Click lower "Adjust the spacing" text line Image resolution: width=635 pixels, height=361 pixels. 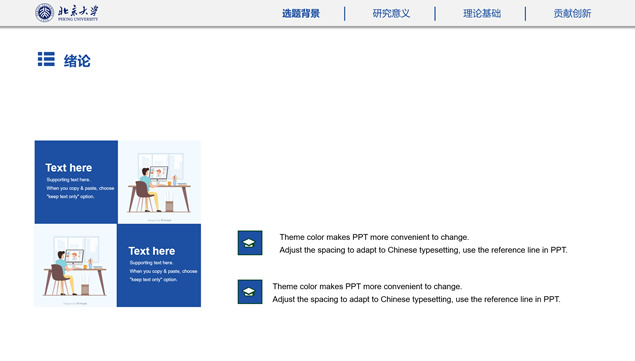coord(416,299)
